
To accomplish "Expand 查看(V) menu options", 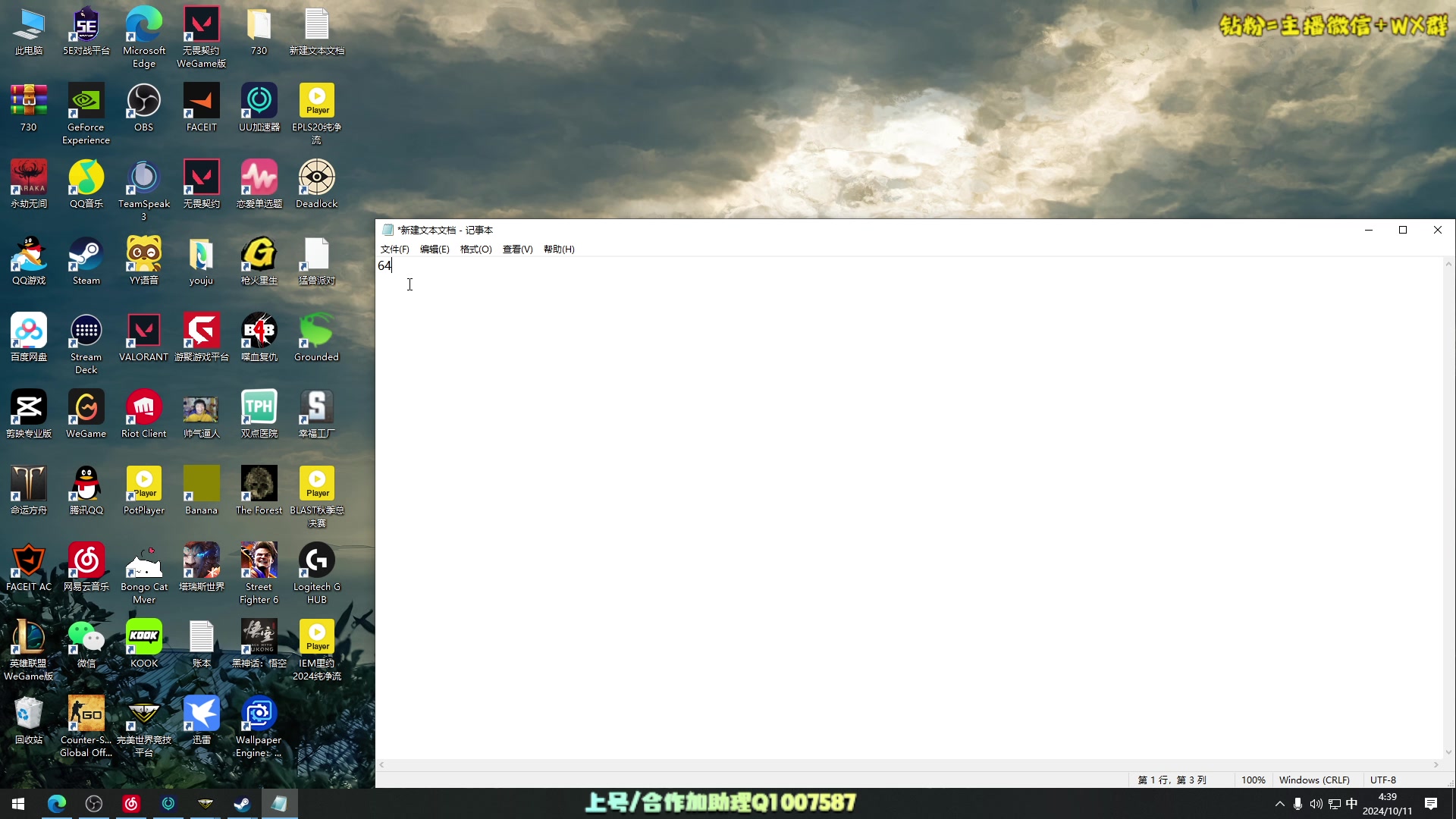I will pos(517,249).
